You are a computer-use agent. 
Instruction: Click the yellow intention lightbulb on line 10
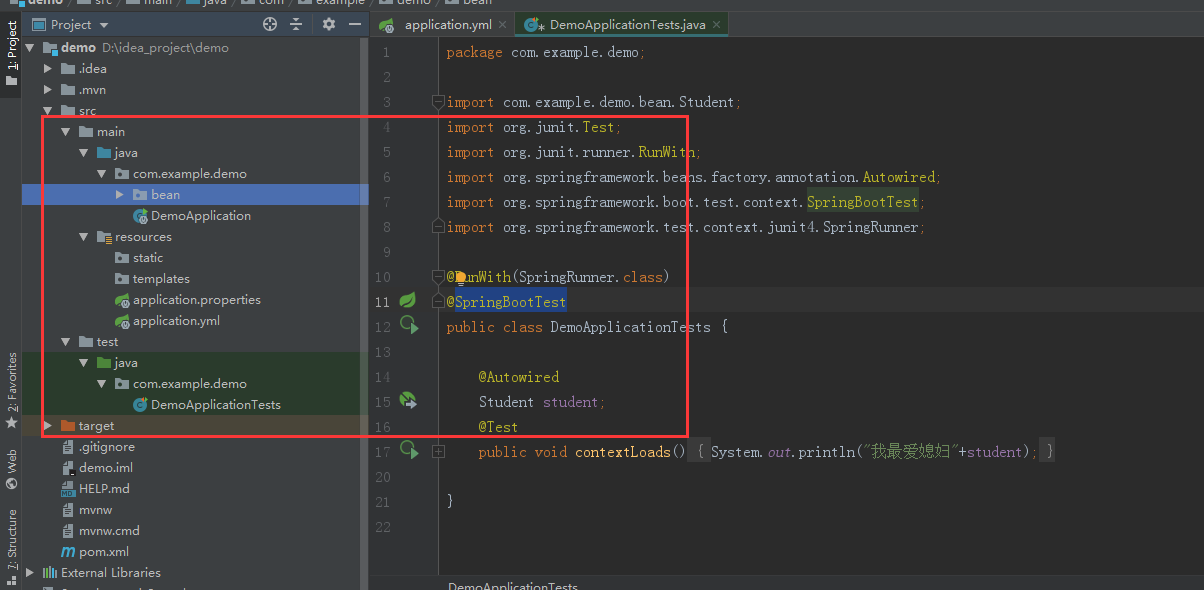(461, 278)
